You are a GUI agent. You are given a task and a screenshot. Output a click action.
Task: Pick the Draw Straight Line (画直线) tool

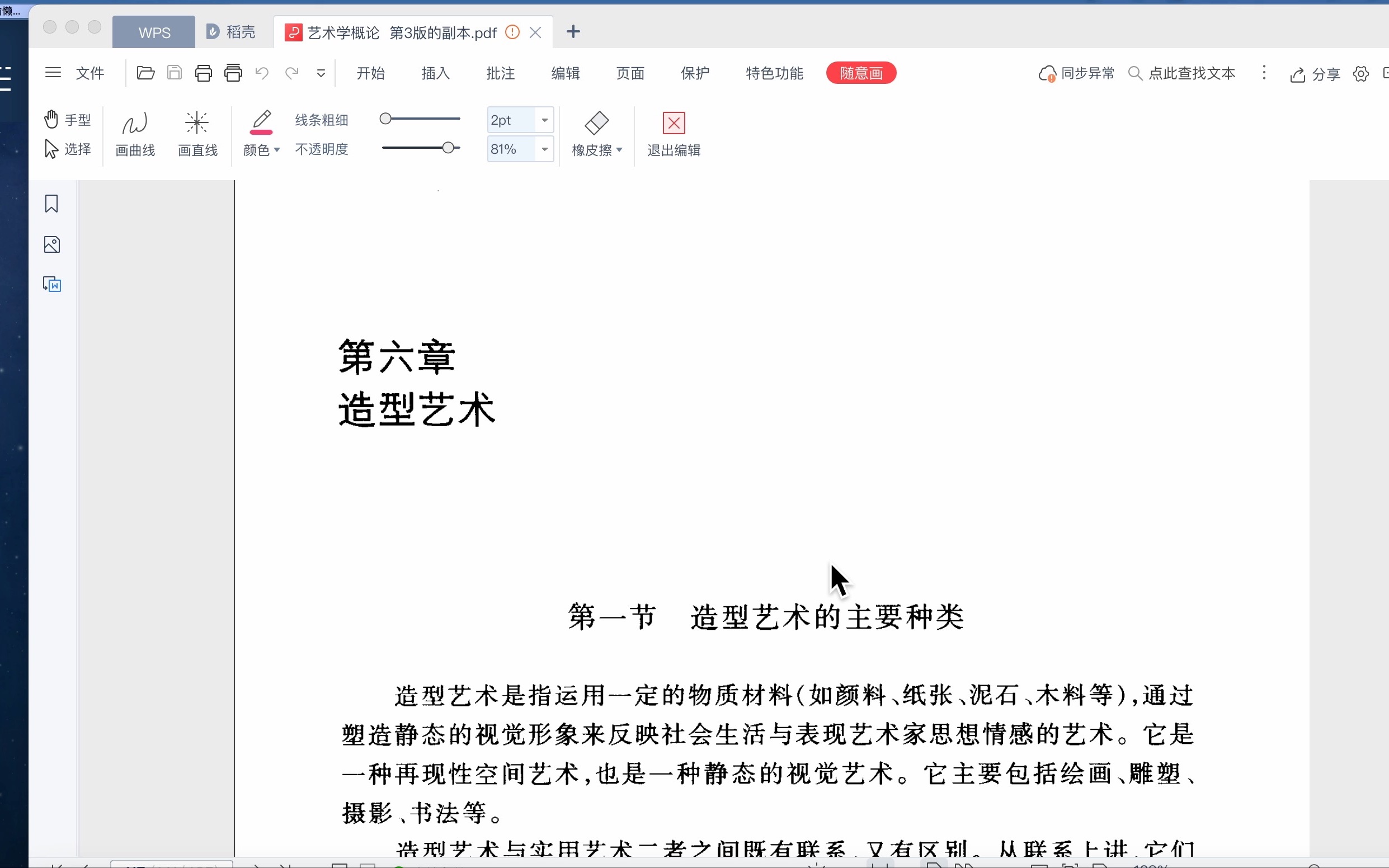pos(197,134)
